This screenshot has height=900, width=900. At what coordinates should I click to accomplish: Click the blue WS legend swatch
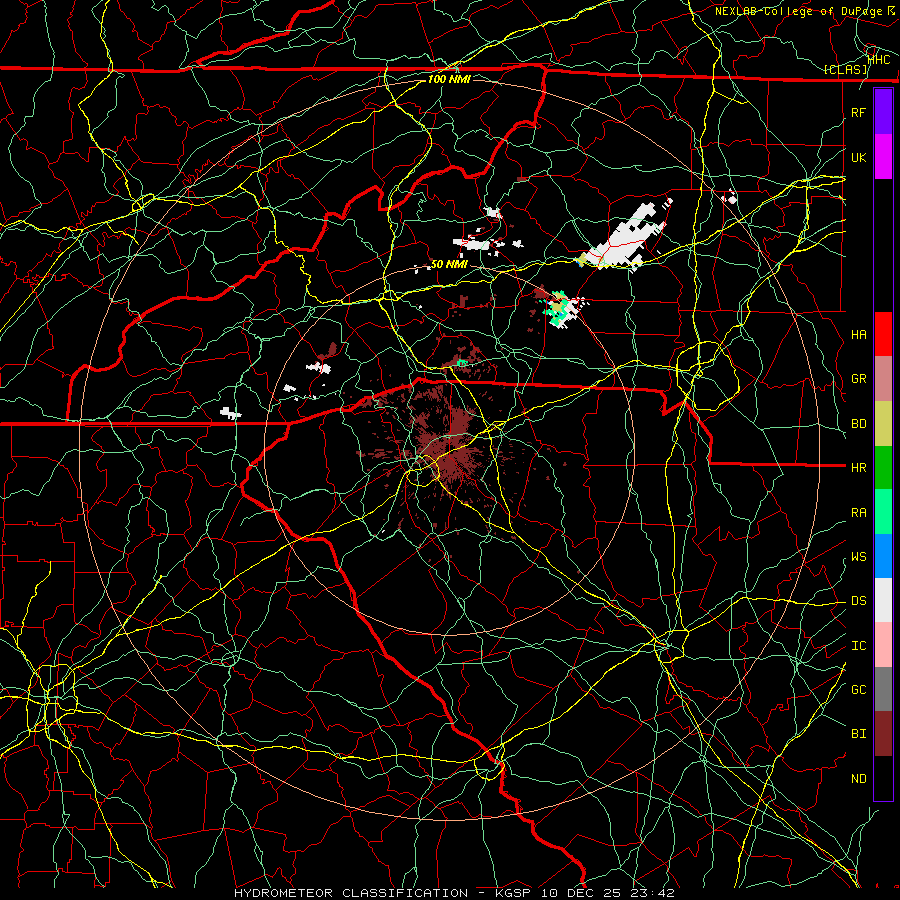(x=883, y=556)
